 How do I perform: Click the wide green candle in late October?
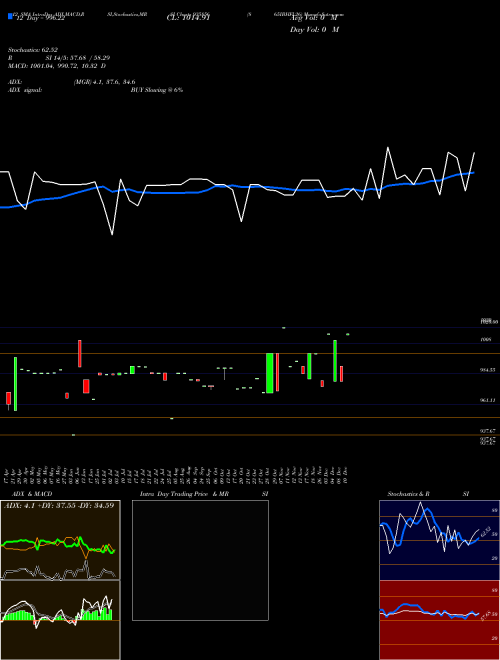click(270, 373)
